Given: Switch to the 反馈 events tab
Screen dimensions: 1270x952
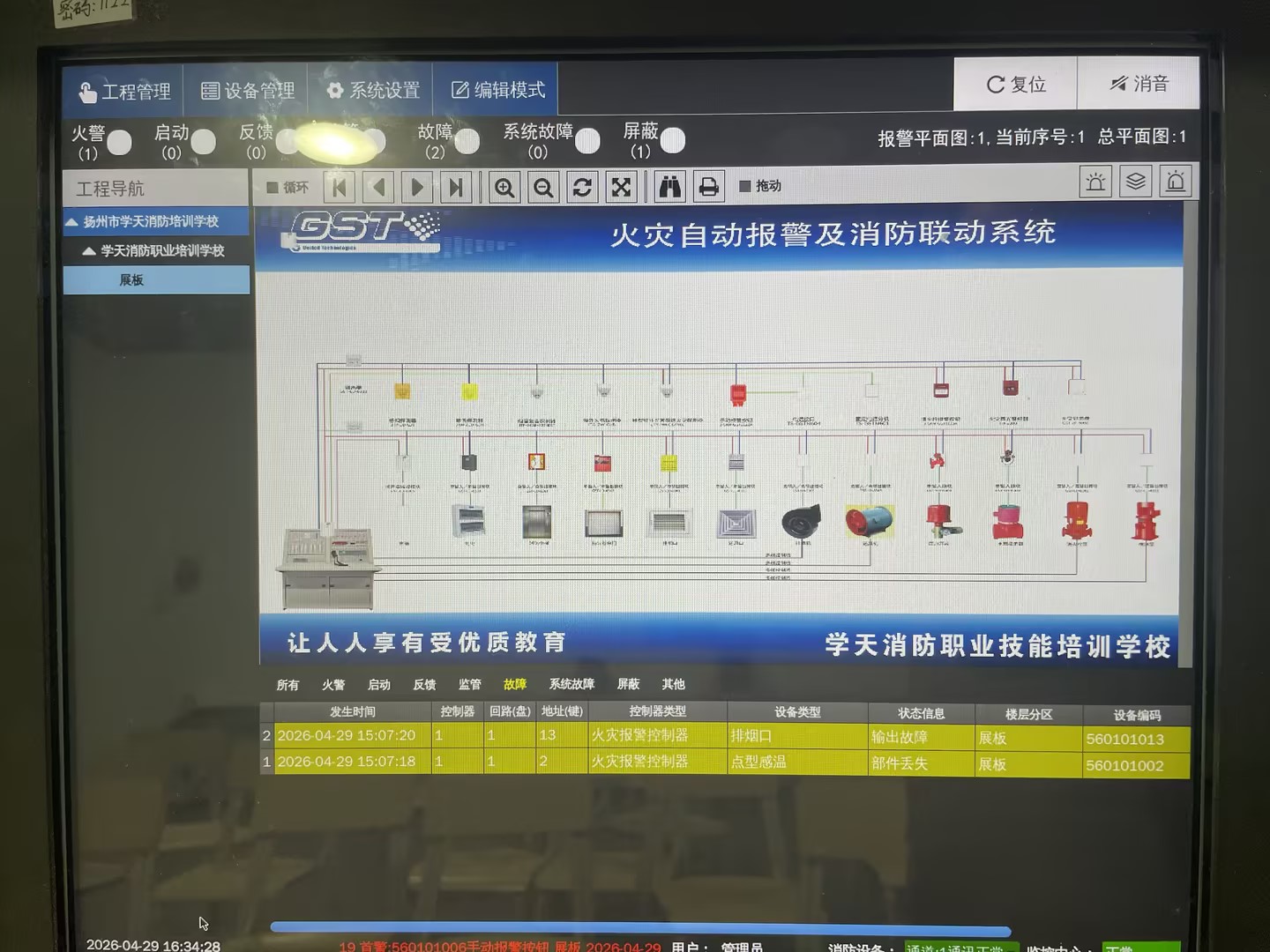Looking at the screenshot, I should (x=424, y=685).
